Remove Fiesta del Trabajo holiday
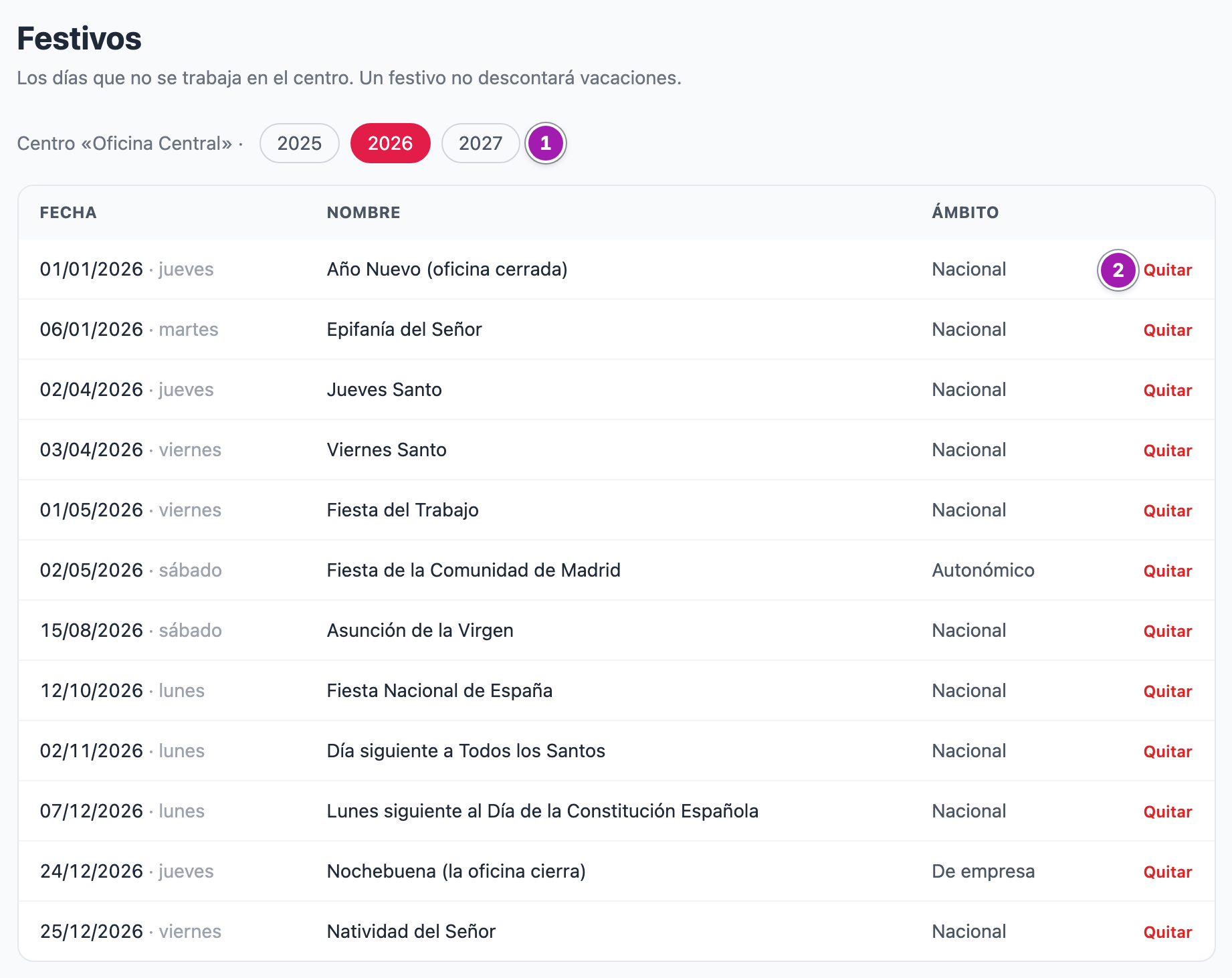 (1167, 510)
